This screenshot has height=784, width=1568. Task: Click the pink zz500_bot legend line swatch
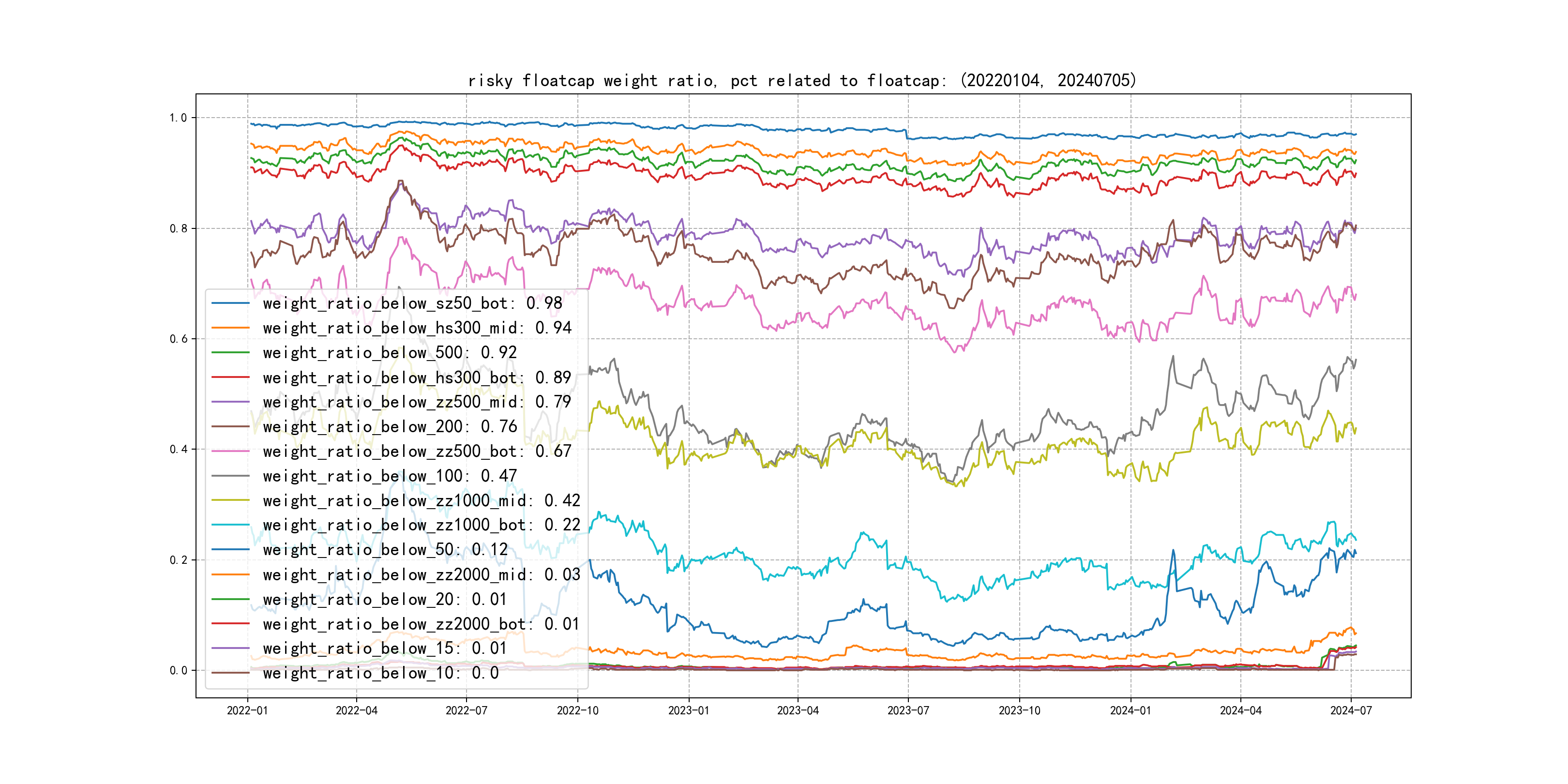tap(230, 452)
